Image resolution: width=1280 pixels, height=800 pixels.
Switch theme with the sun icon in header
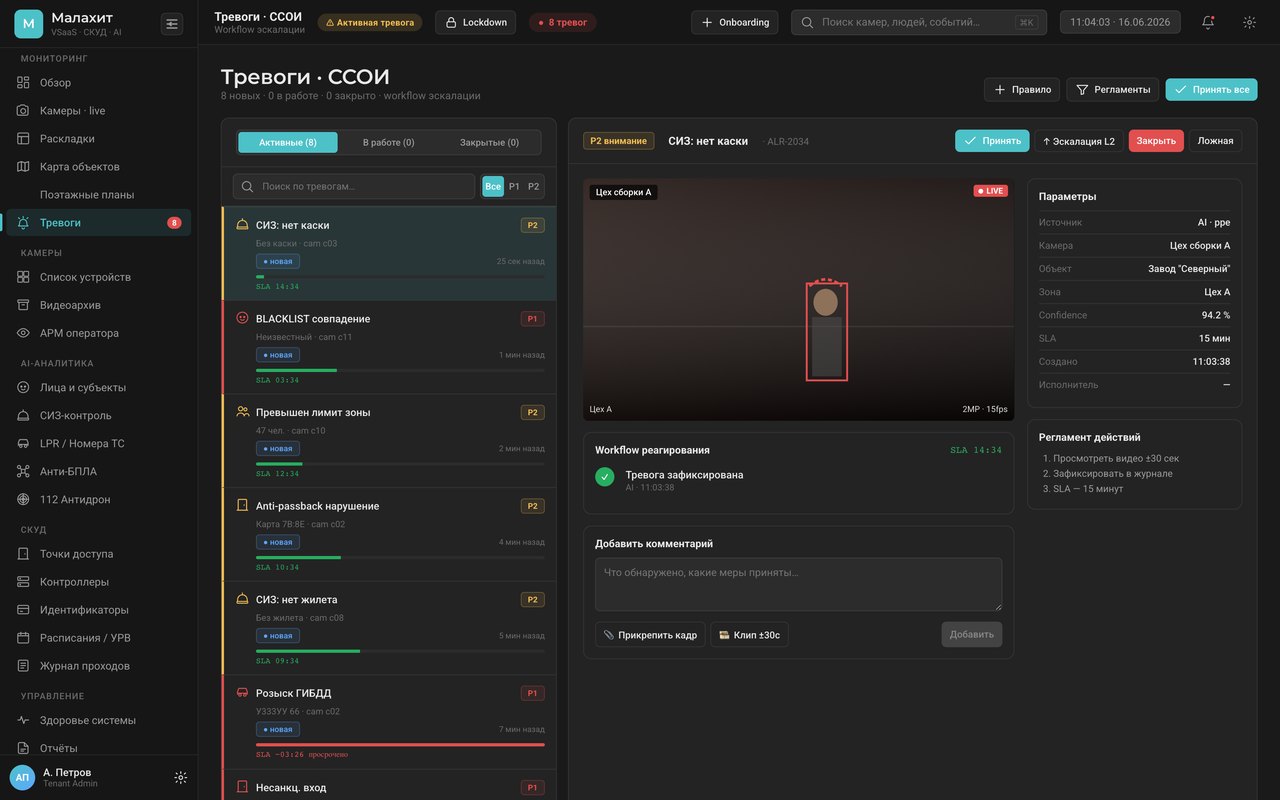[1249, 22]
